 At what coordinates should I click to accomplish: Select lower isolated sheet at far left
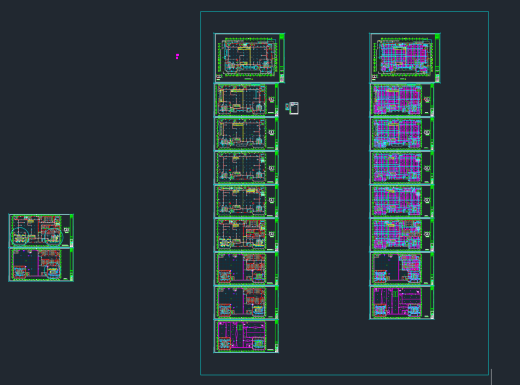(41, 265)
